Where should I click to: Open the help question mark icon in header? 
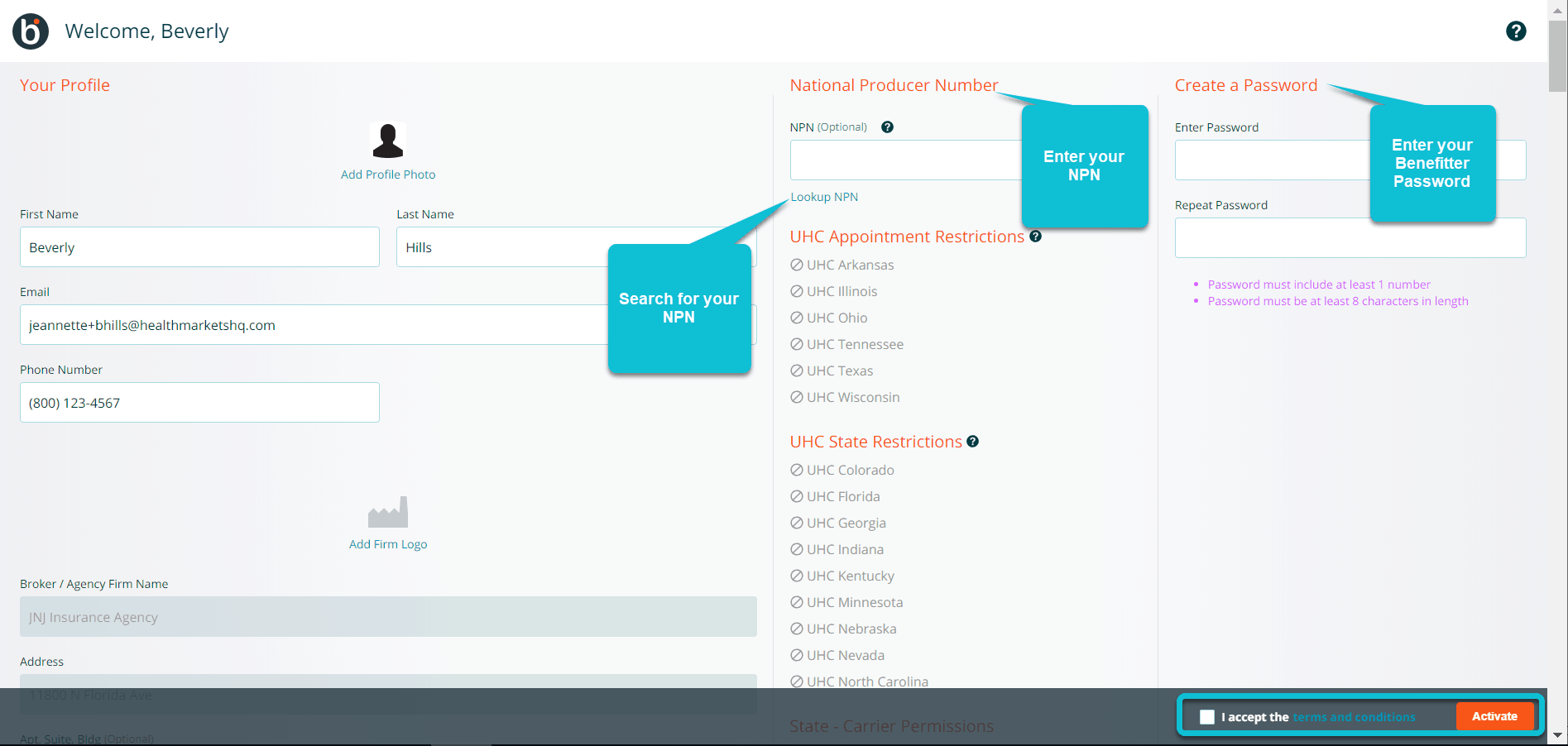point(1516,31)
